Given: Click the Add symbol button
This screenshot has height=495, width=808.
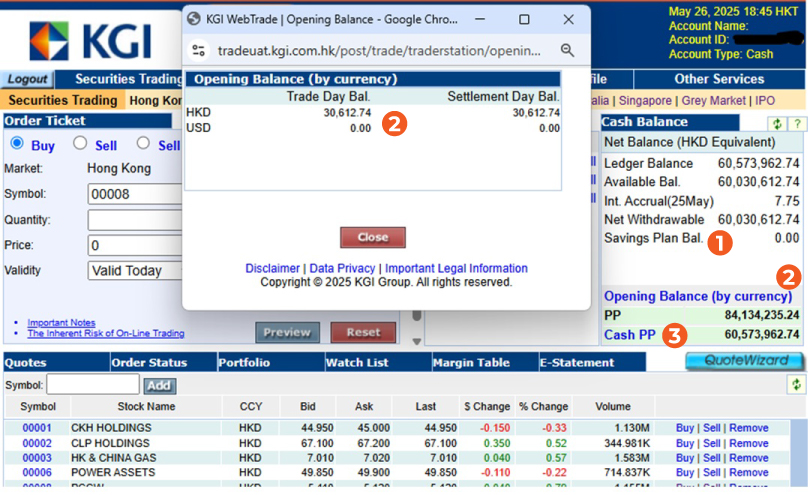Looking at the screenshot, I should pos(159,385).
